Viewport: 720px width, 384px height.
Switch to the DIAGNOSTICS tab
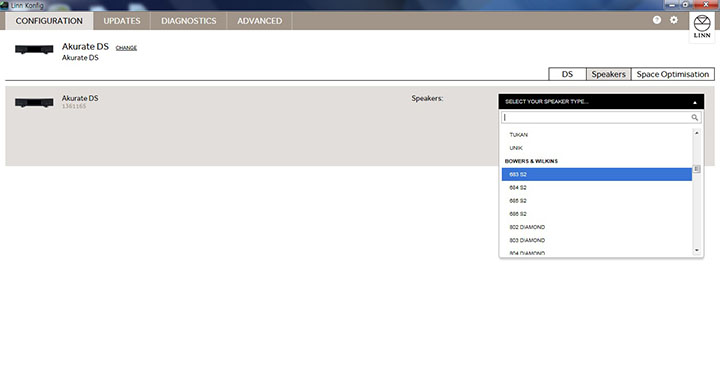189,21
